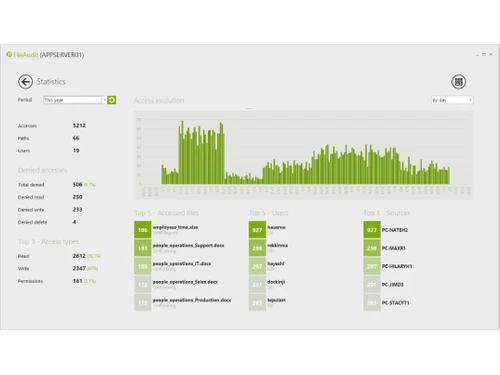Click the Denied accesses section heading

pyautogui.click(x=42, y=170)
